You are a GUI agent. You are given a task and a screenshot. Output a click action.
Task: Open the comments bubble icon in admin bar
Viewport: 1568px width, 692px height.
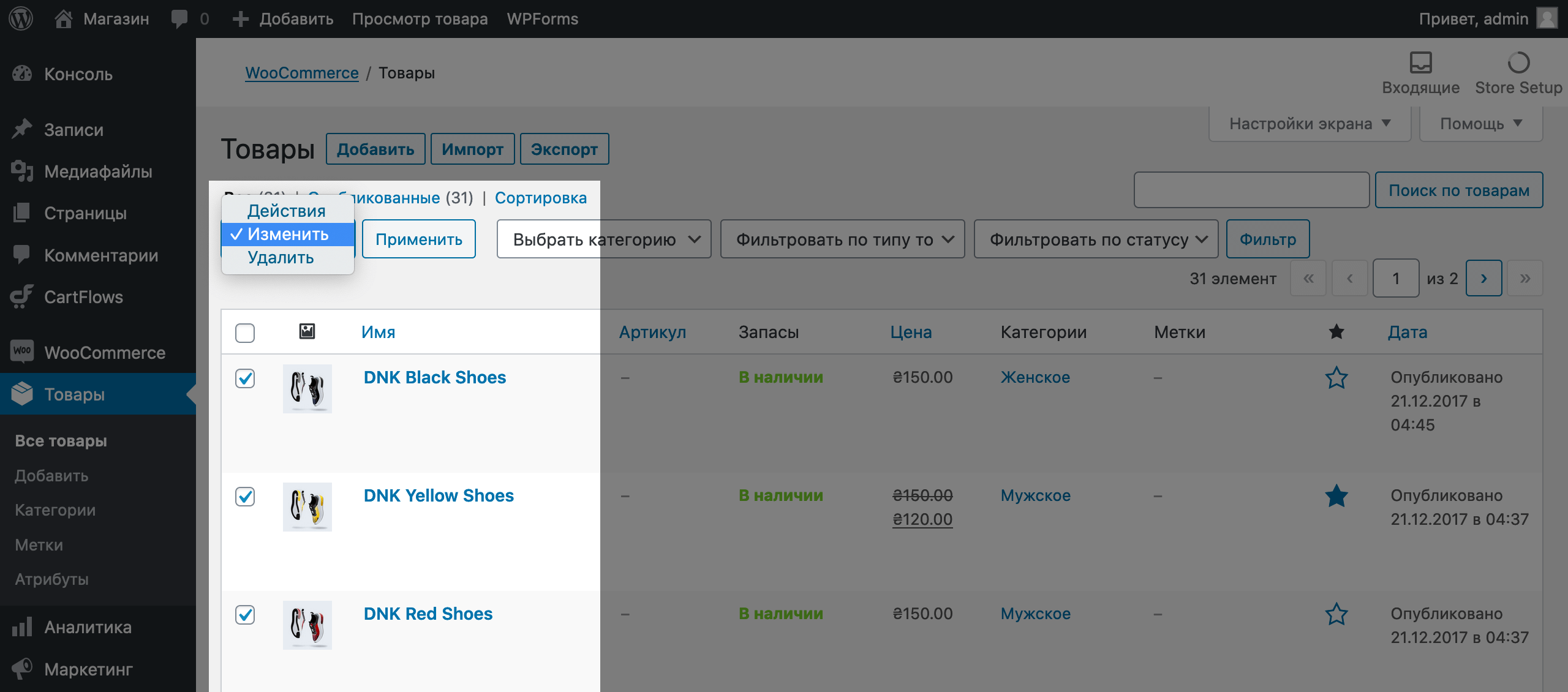[x=179, y=19]
